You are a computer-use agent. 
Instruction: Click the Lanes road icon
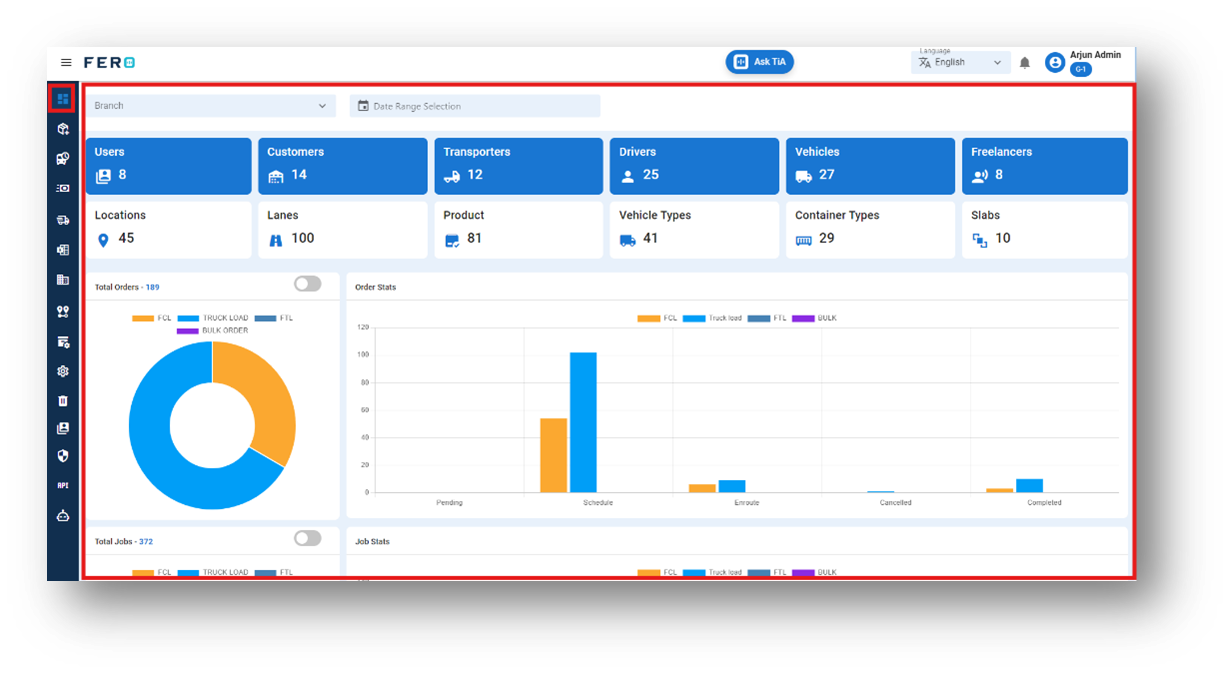(x=276, y=240)
